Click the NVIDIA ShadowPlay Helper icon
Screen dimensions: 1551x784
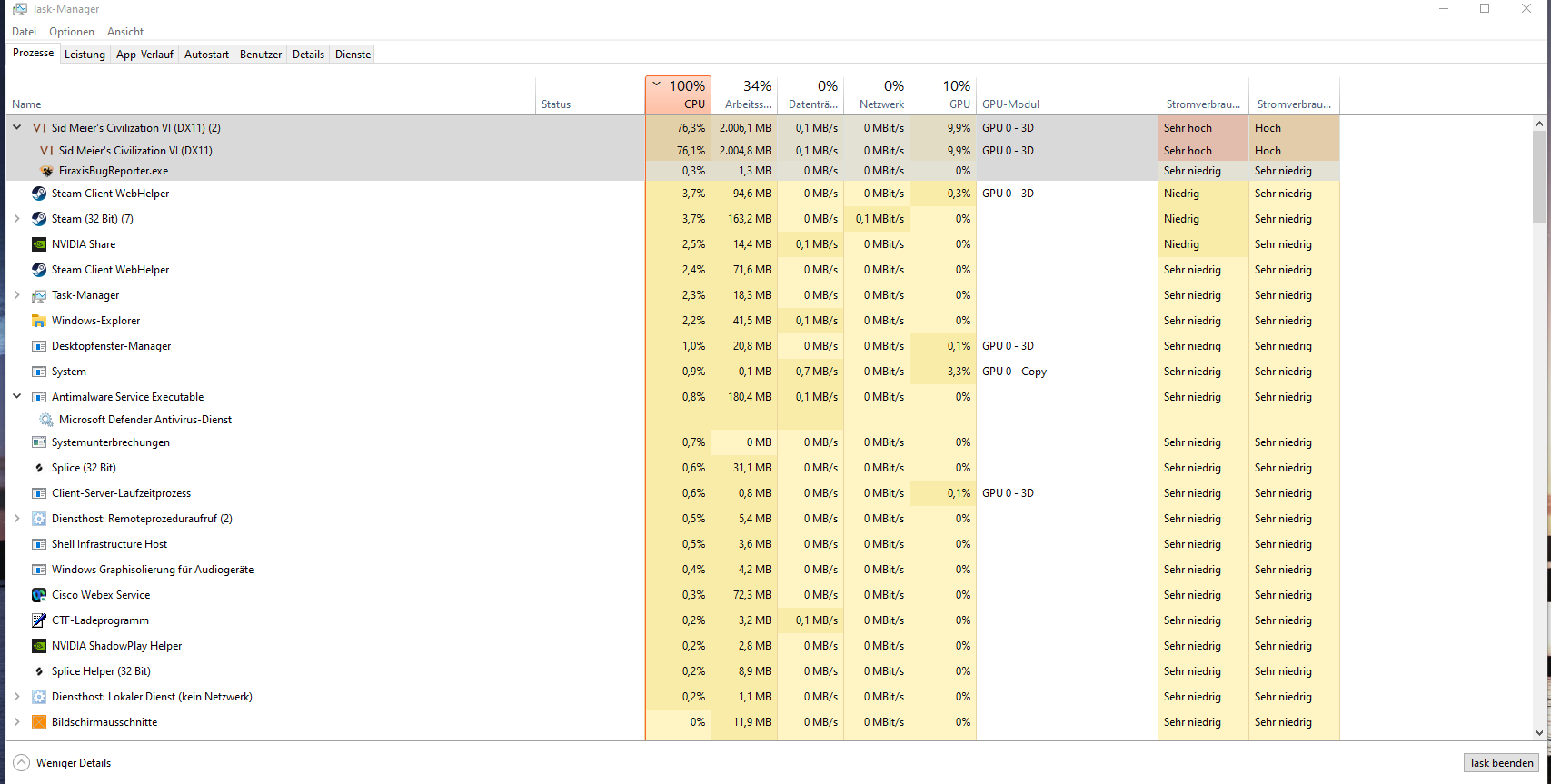pyautogui.click(x=39, y=646)
